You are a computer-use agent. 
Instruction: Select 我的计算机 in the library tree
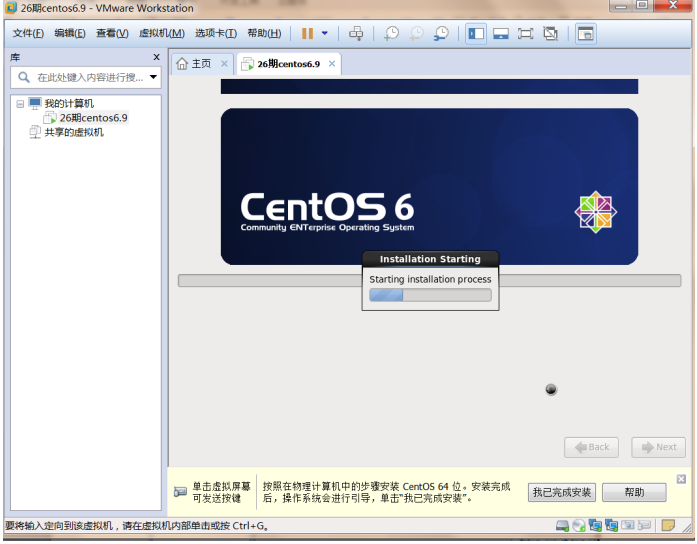(x=68, y=104)
